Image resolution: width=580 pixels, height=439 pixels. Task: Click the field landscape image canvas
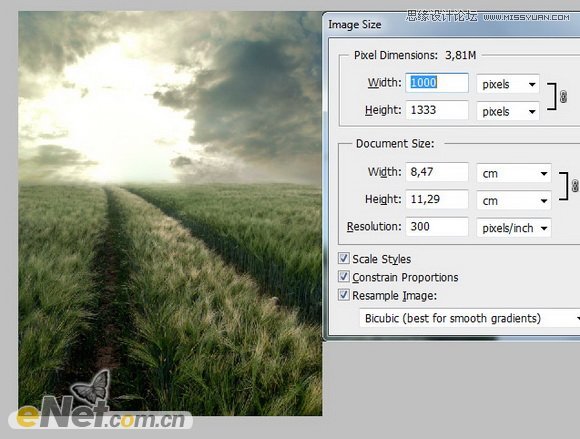[x=170, y=213]
